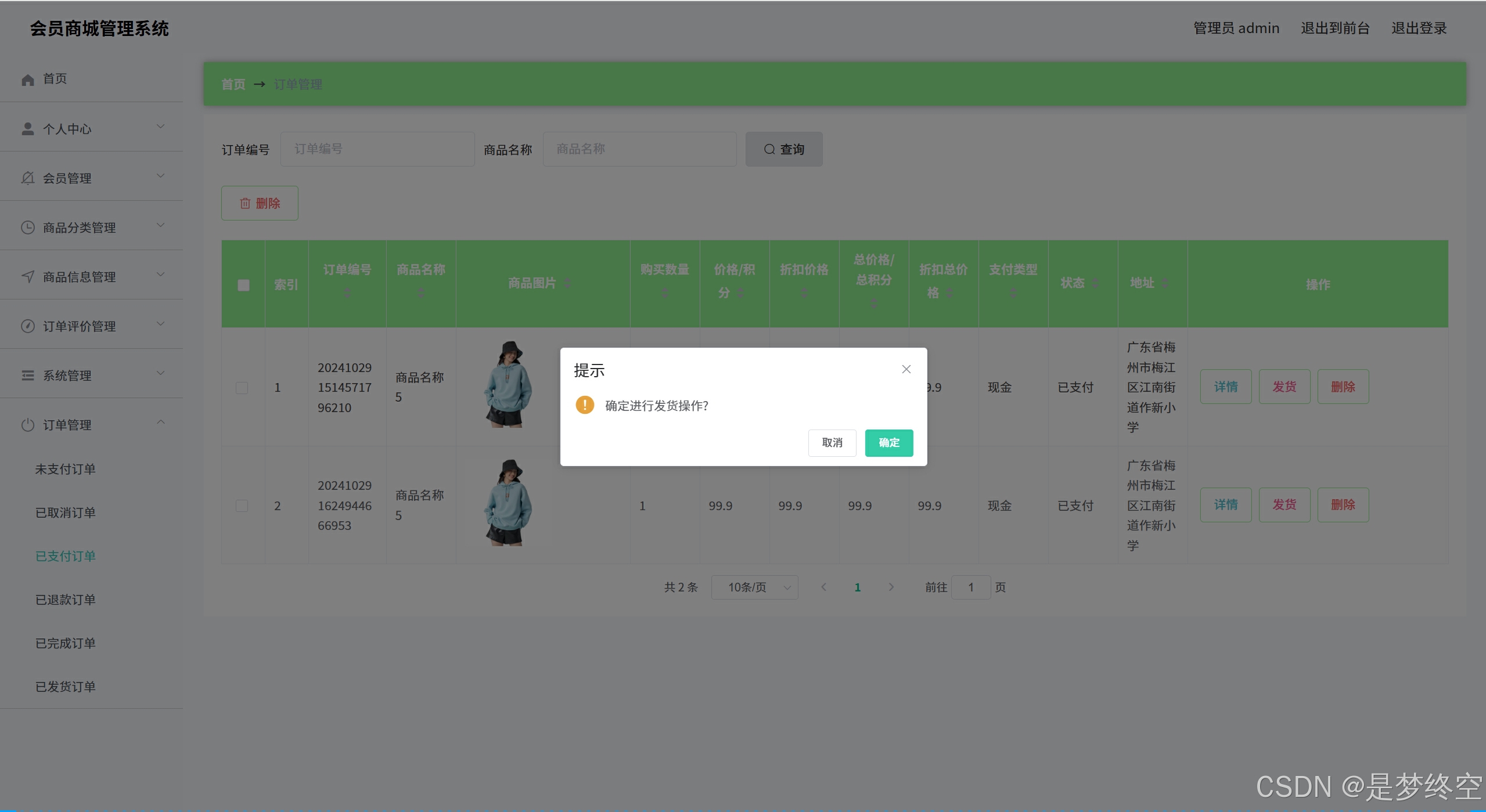Check the checkbox for order row 1

click(x=242, y=388)
